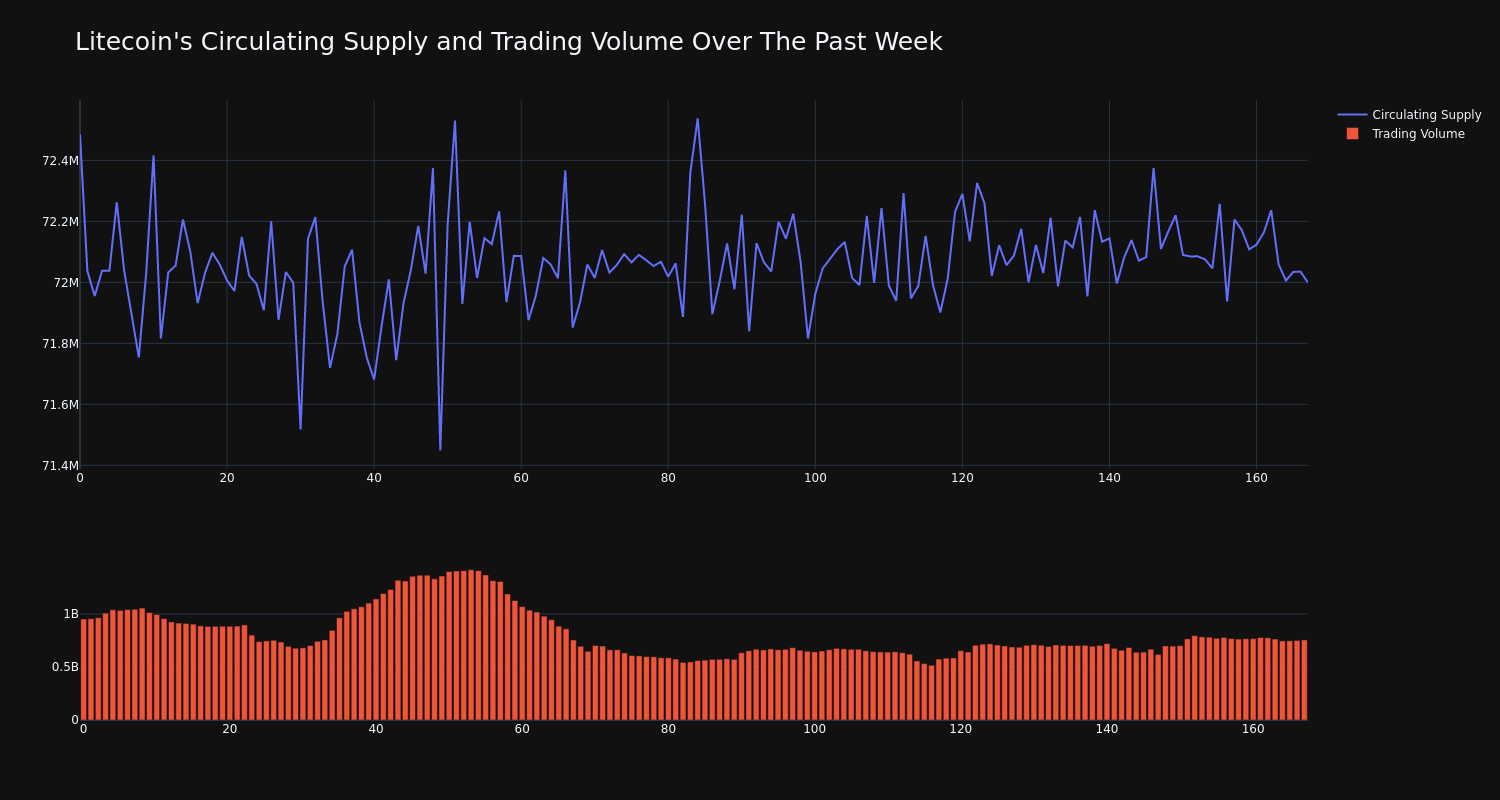Click the 72M label on supply axis
Viewport: 1500px width, 800px height.
click(66, 283)
